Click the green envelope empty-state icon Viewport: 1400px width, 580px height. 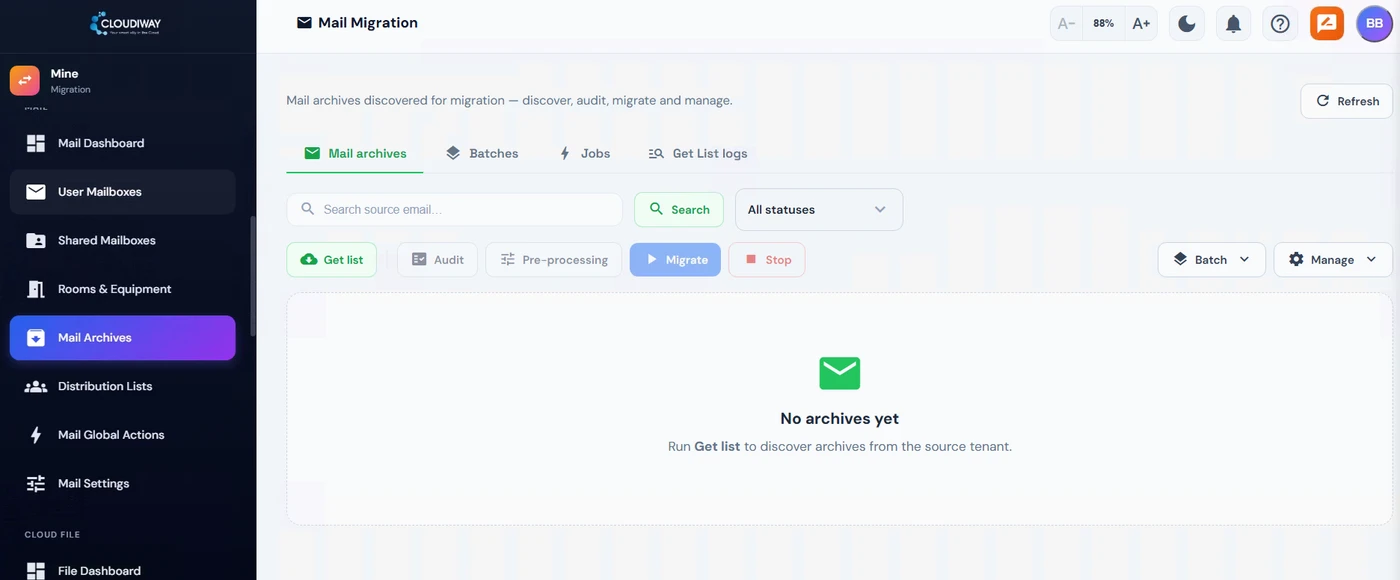click(840, 373)
